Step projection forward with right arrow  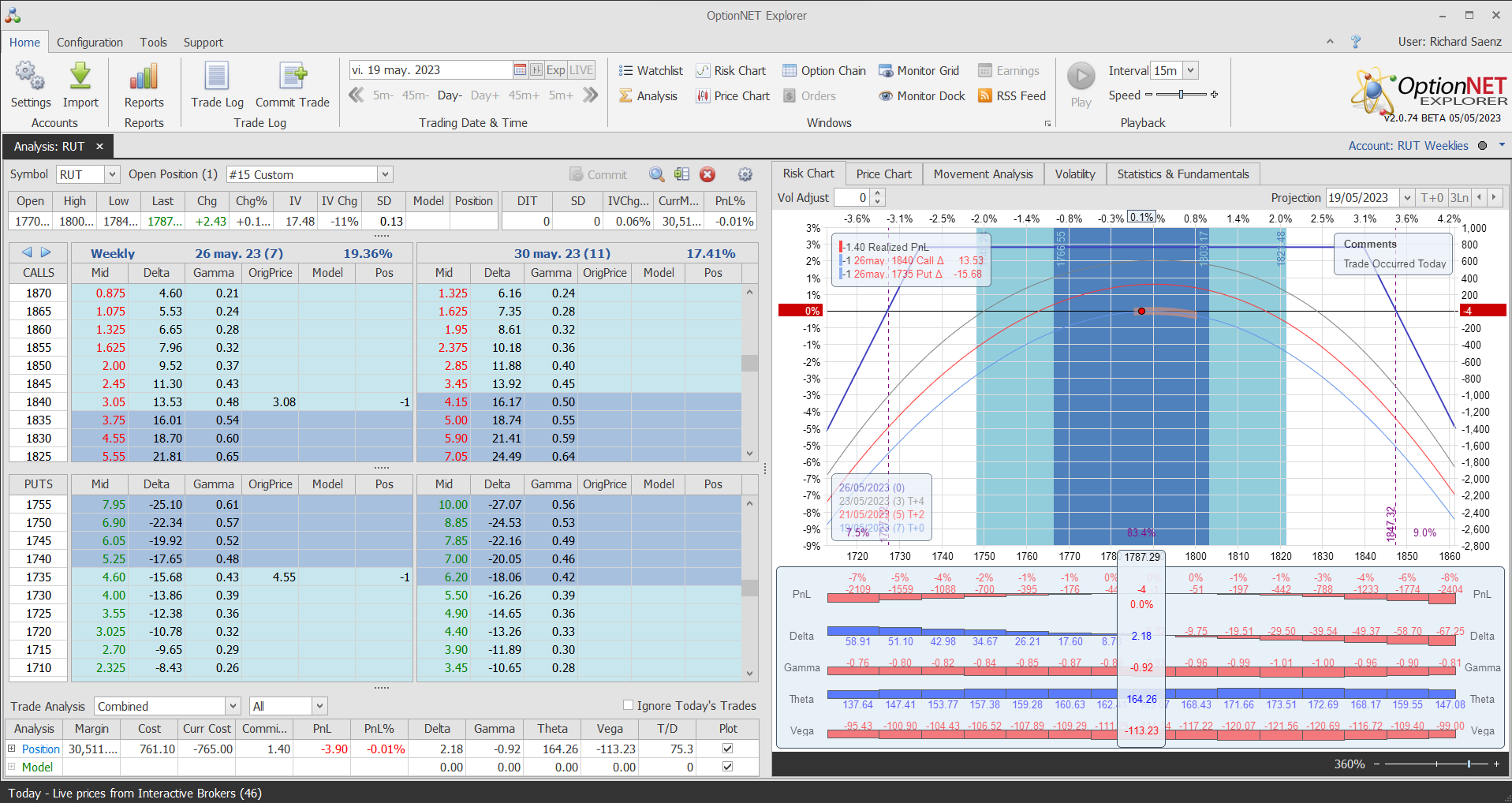(1494, 198)
